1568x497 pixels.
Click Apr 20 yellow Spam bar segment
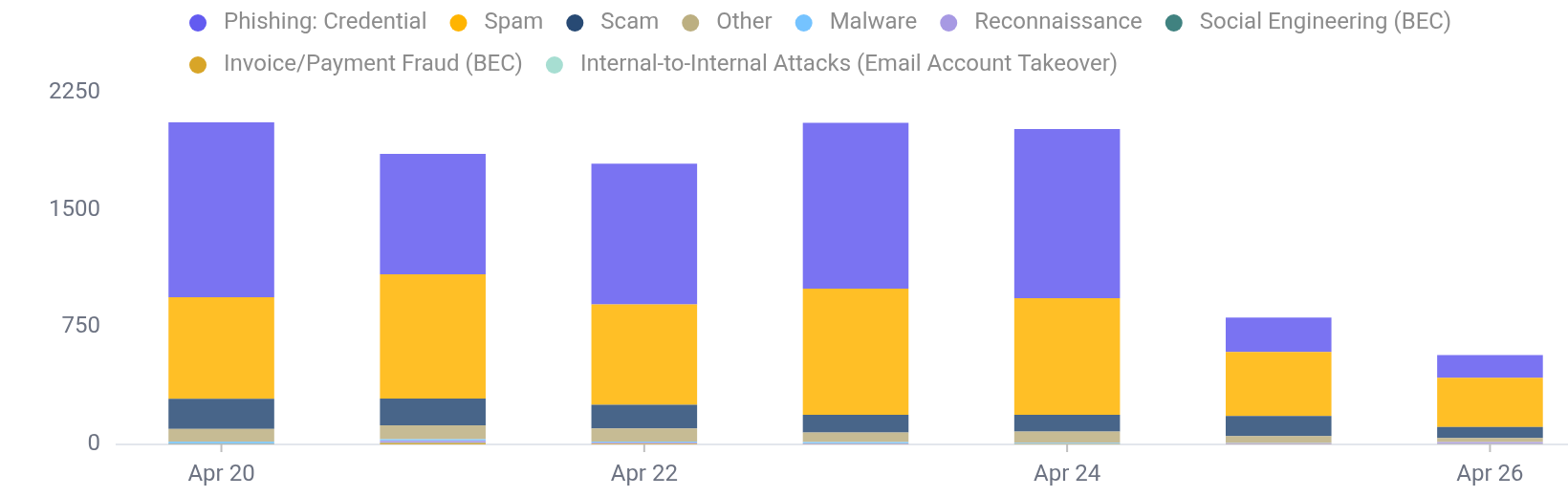point(221,348)
